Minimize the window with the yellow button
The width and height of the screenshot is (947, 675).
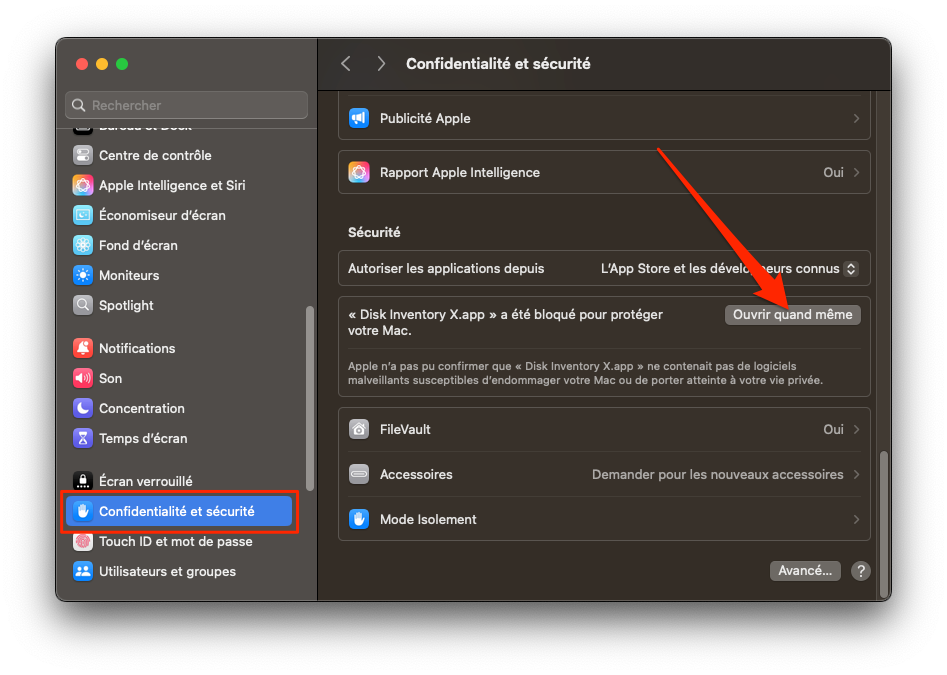point(102,64)
